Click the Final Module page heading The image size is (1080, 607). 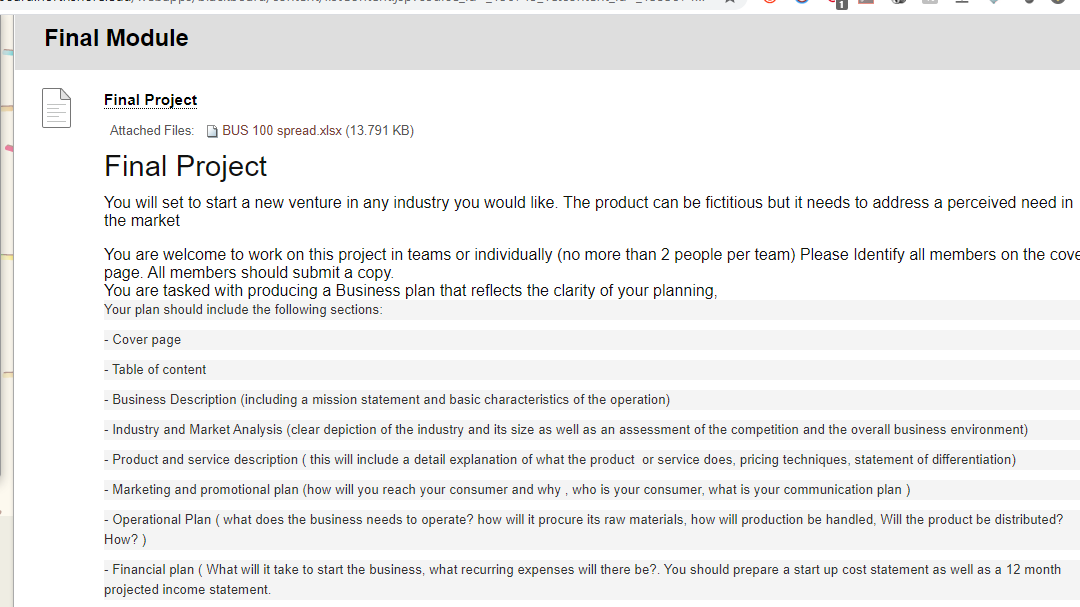[116, 38]
